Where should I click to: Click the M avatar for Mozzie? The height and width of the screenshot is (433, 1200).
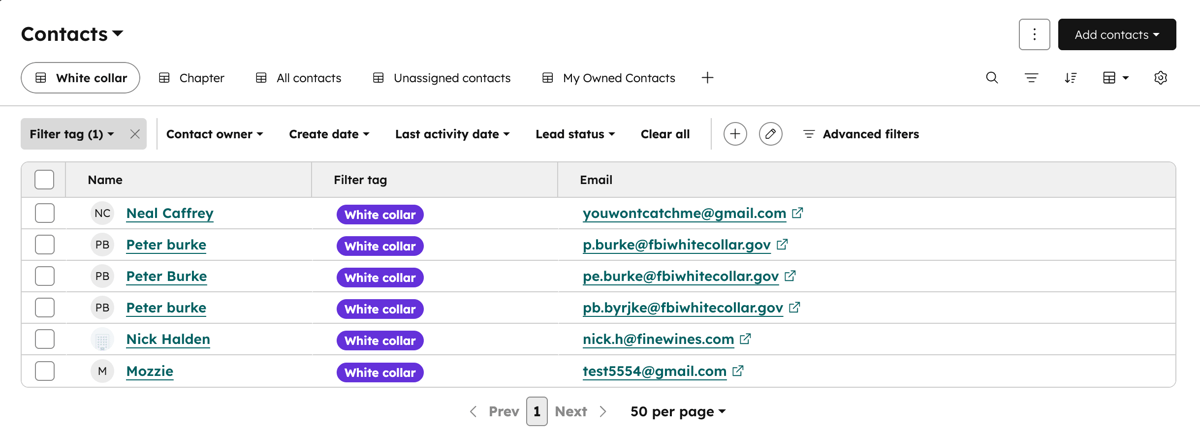102,371
